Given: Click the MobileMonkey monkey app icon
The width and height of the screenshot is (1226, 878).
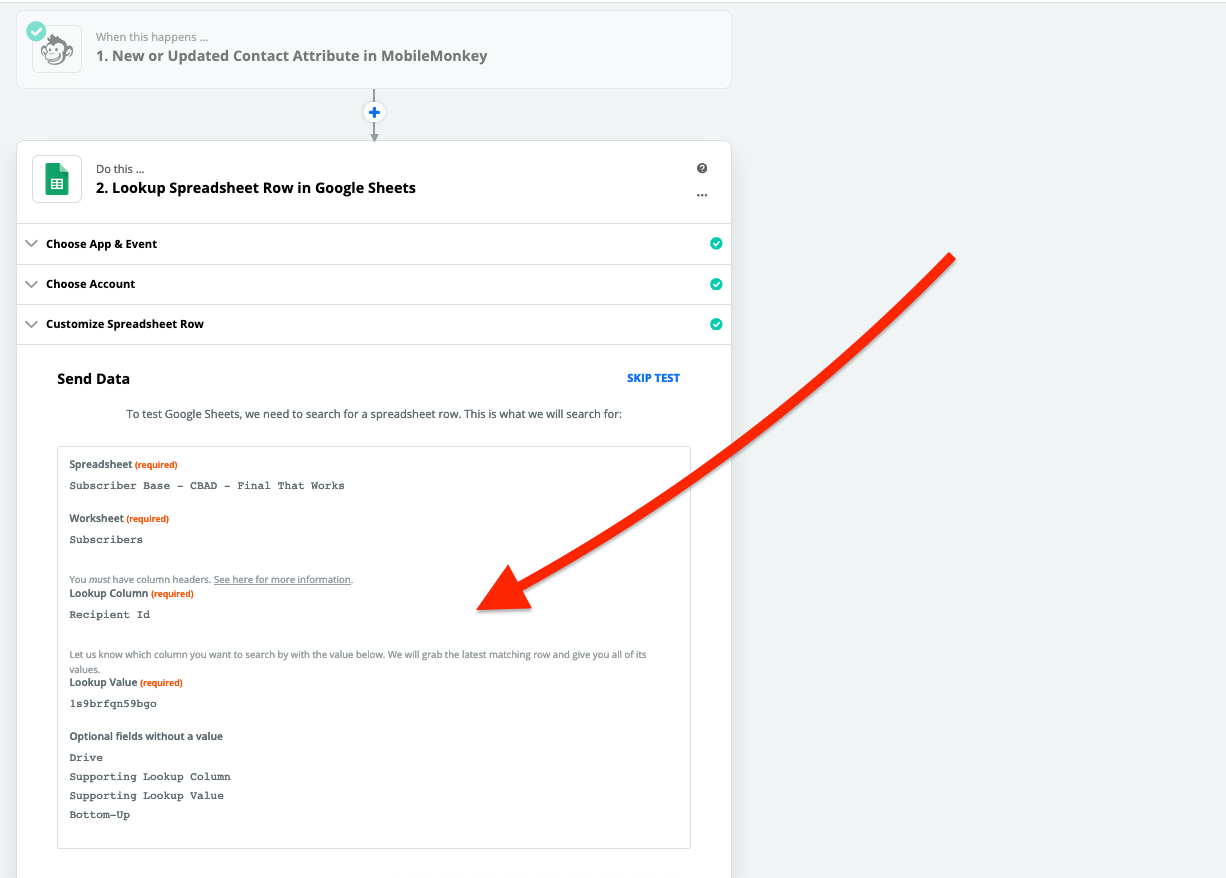Looking at the screenshot, I should pos(57,49).
